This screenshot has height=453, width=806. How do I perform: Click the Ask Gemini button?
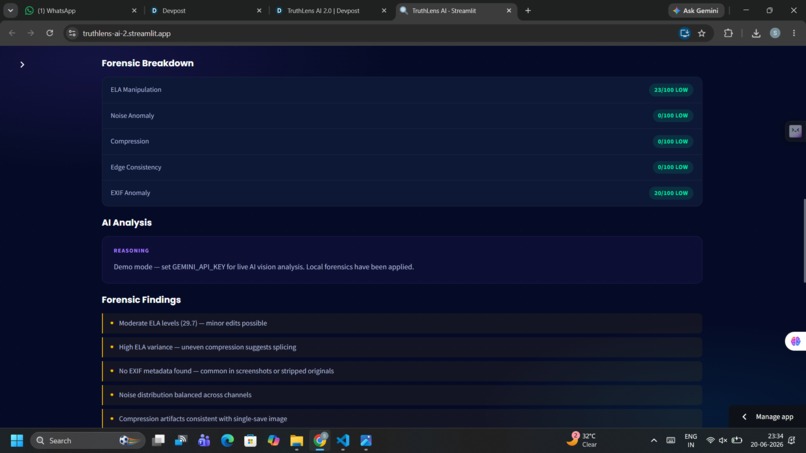point(696,10)
